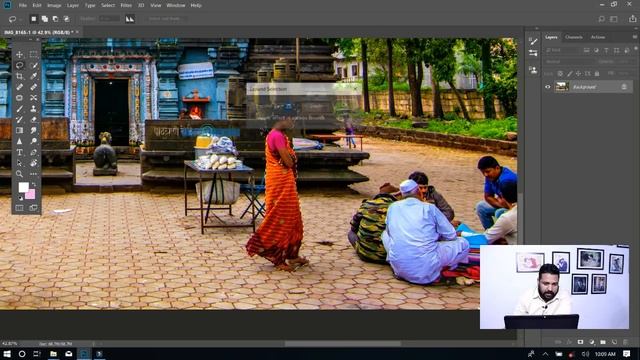This screenshot has width=640, height=360.
Task: Toggle Anti-alias button in options bar
Action: point(130,19)
